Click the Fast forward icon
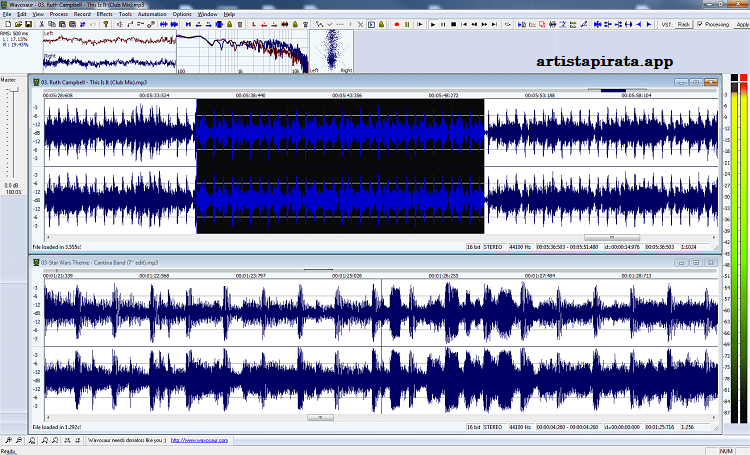 coord(485,24)
